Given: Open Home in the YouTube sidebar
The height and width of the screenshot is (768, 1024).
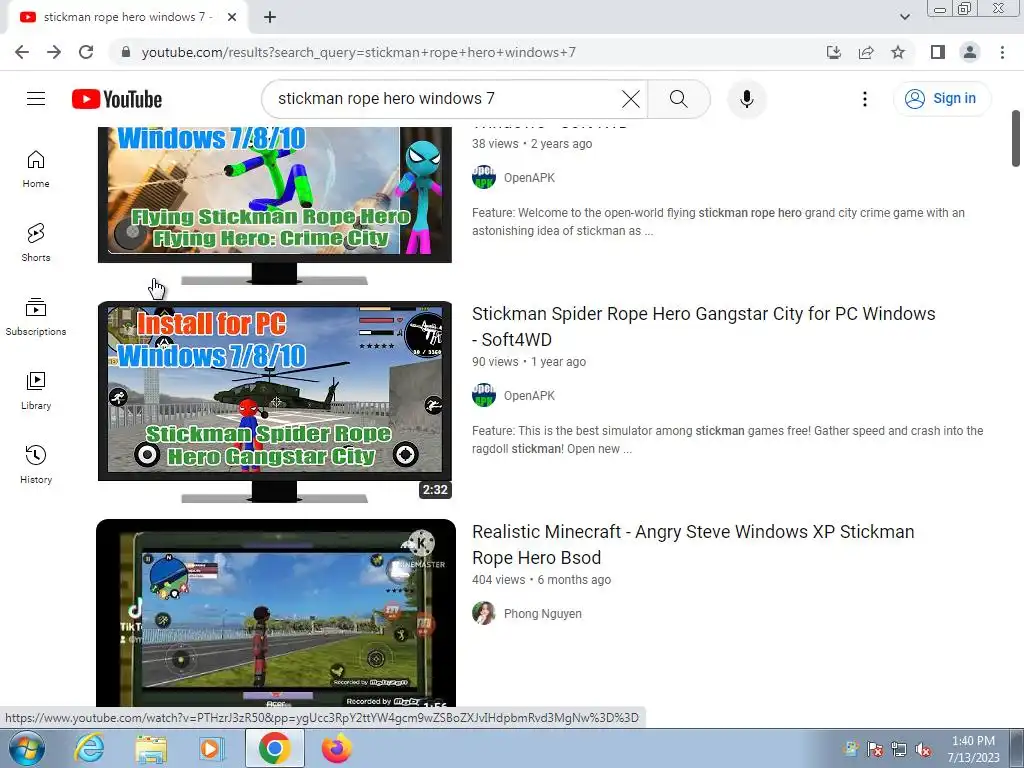Looking at the screenshot, I should click(x=36, y=169).
